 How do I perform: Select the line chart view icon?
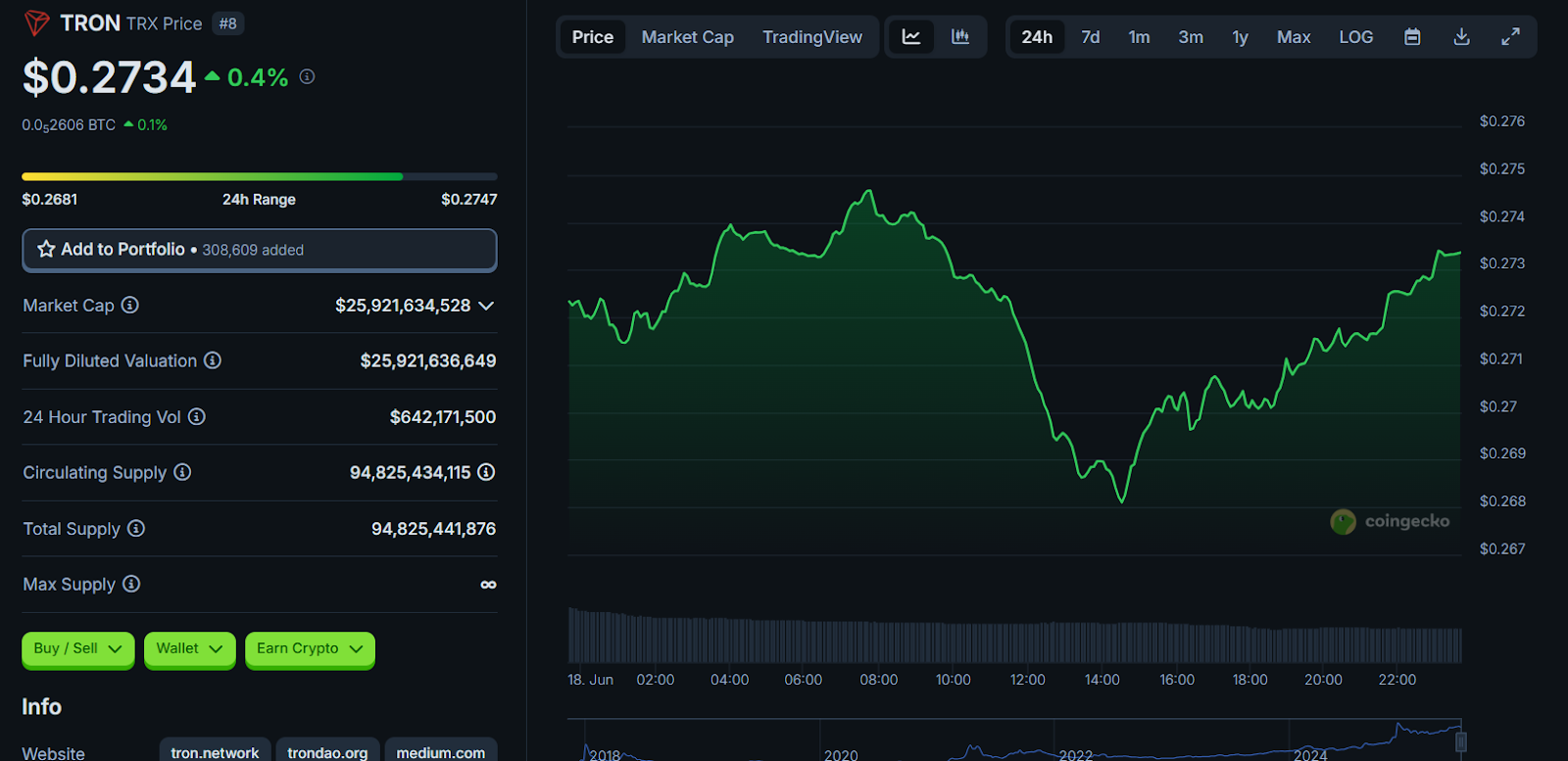tap(911, 37)
